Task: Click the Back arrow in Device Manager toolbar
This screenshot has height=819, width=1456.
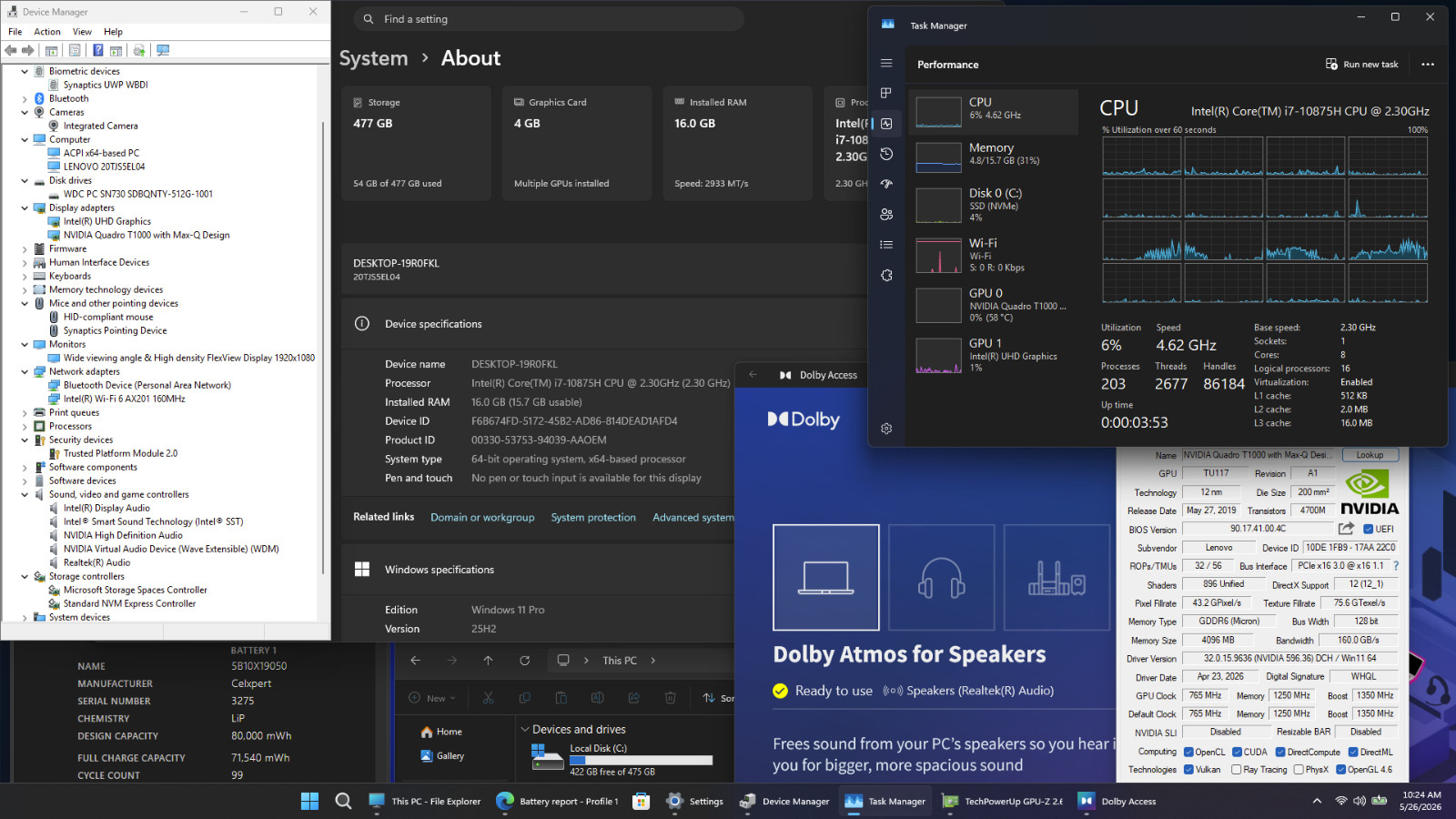Action: (11, 51)
